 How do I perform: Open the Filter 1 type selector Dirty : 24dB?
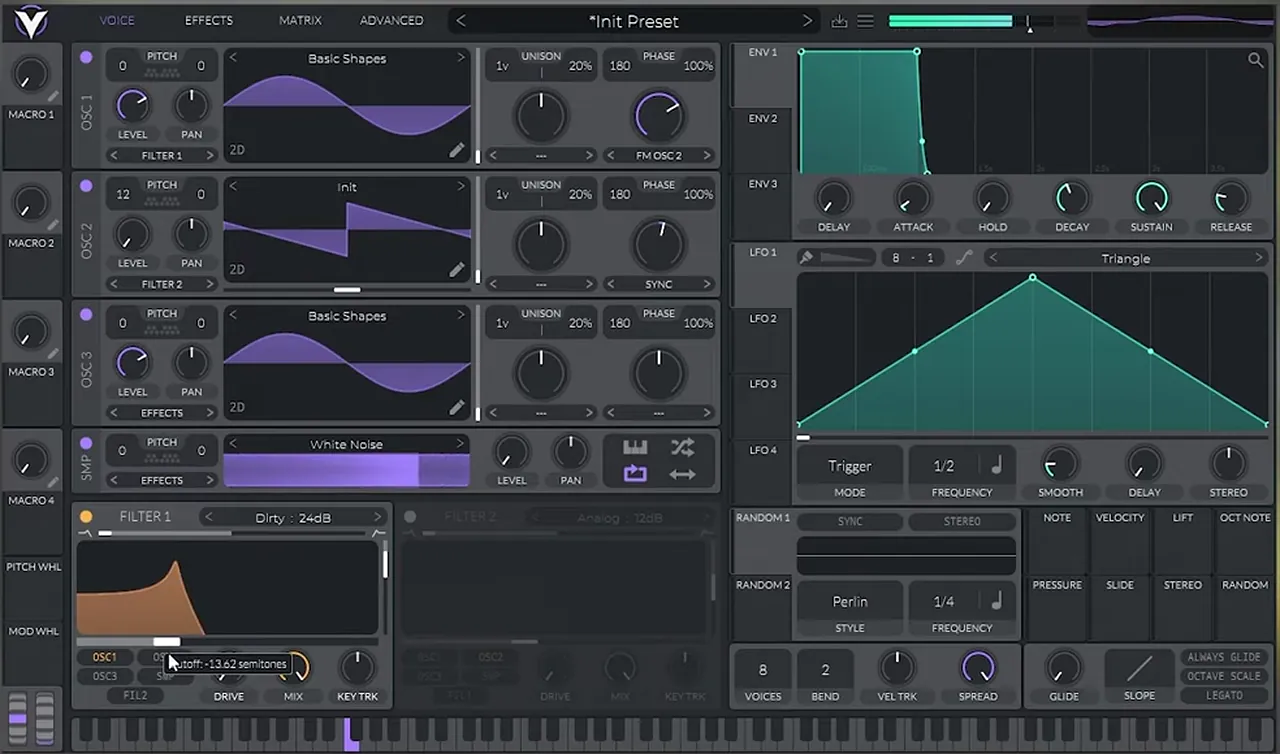pos(293,517)
